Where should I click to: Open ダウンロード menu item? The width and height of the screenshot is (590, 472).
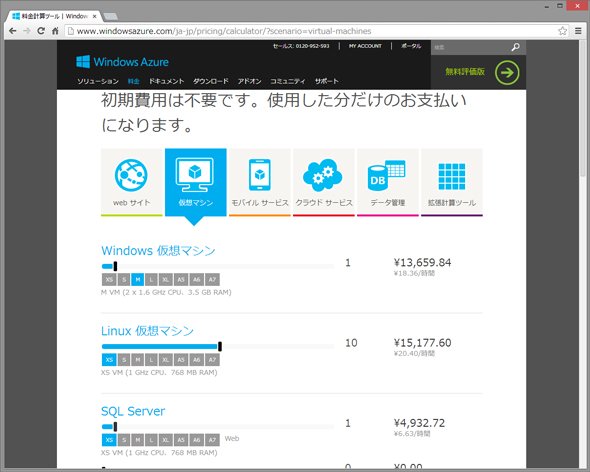click(211, 81)
